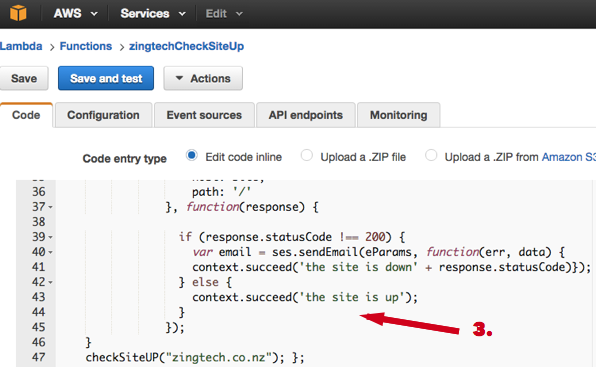Click 'response.statusCode !== 200' condition text

point(295,237)
